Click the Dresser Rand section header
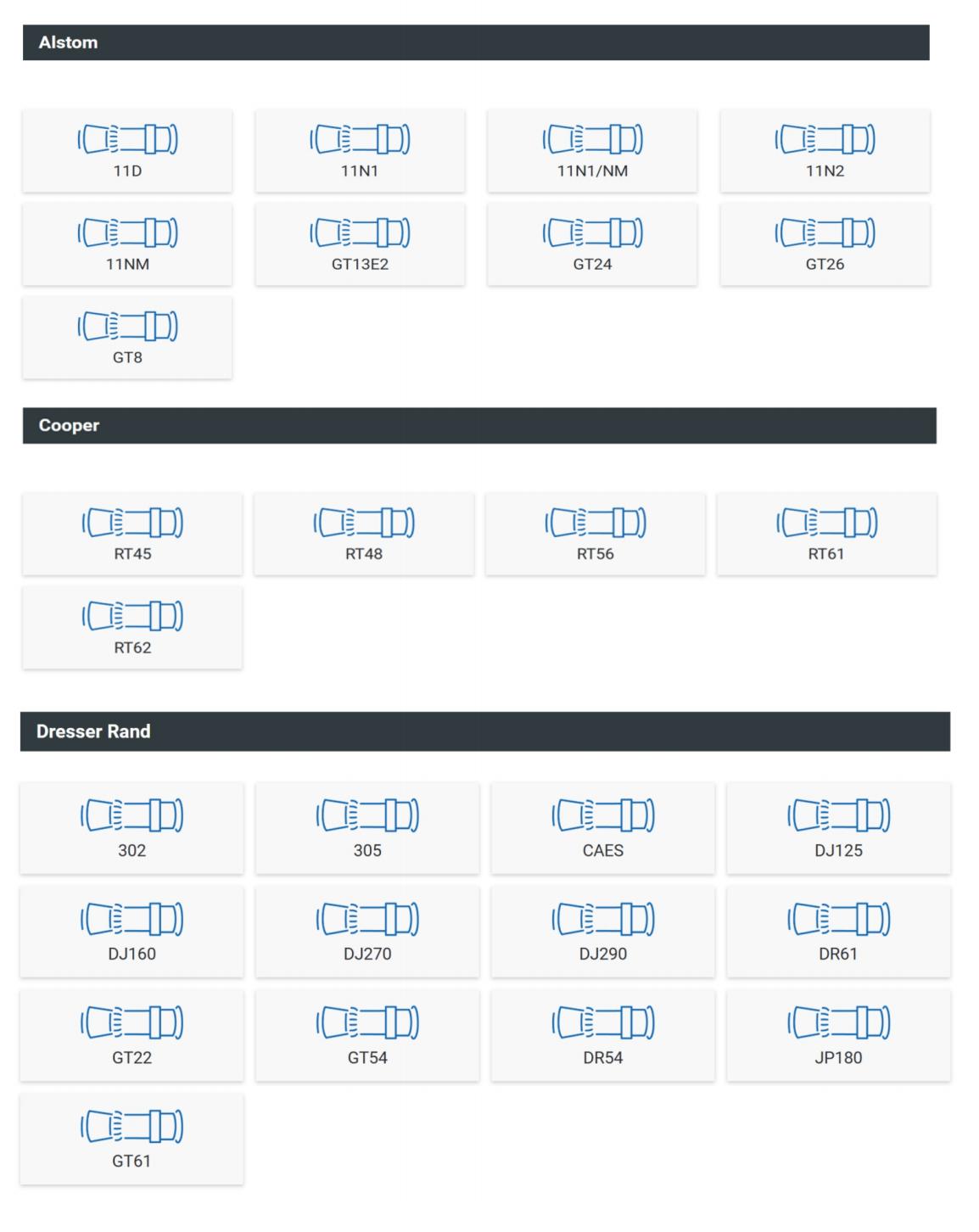Image resolution: width=979 pixels, height=1232 pixels. 485,731
